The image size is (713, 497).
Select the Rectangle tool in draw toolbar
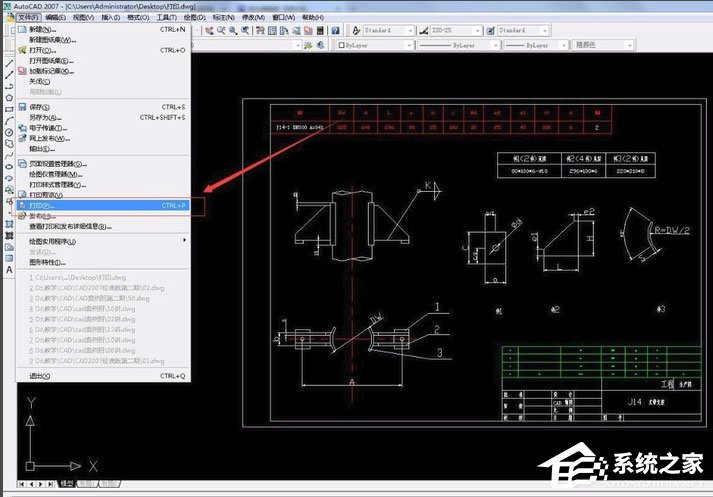tap(9, 109)
